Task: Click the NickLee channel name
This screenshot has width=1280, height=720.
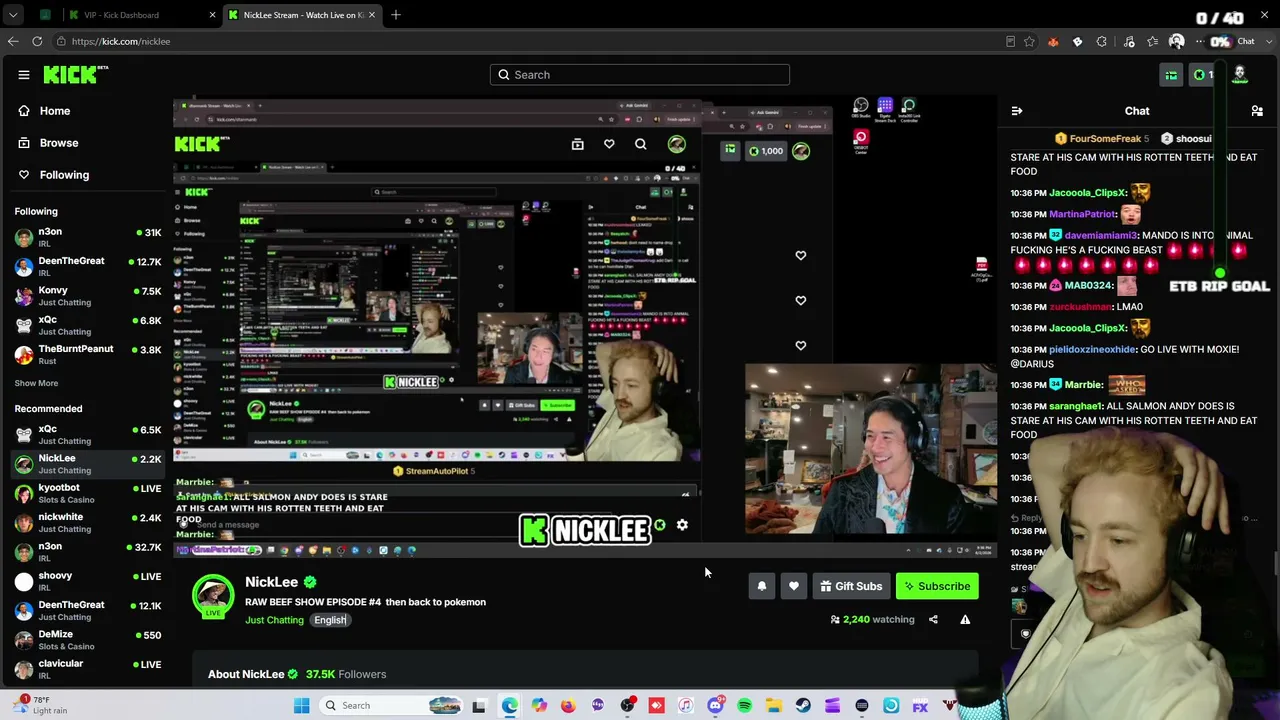Action: (x=272, y=582)
